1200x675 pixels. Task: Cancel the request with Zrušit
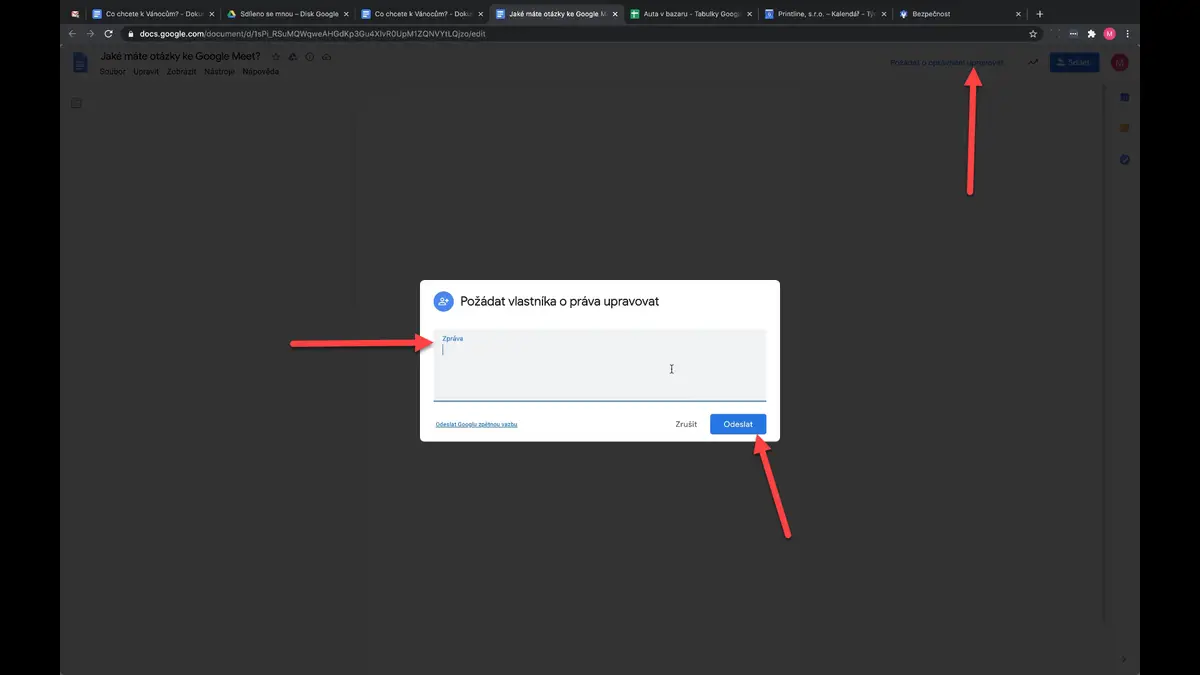(x=686, y=424)
